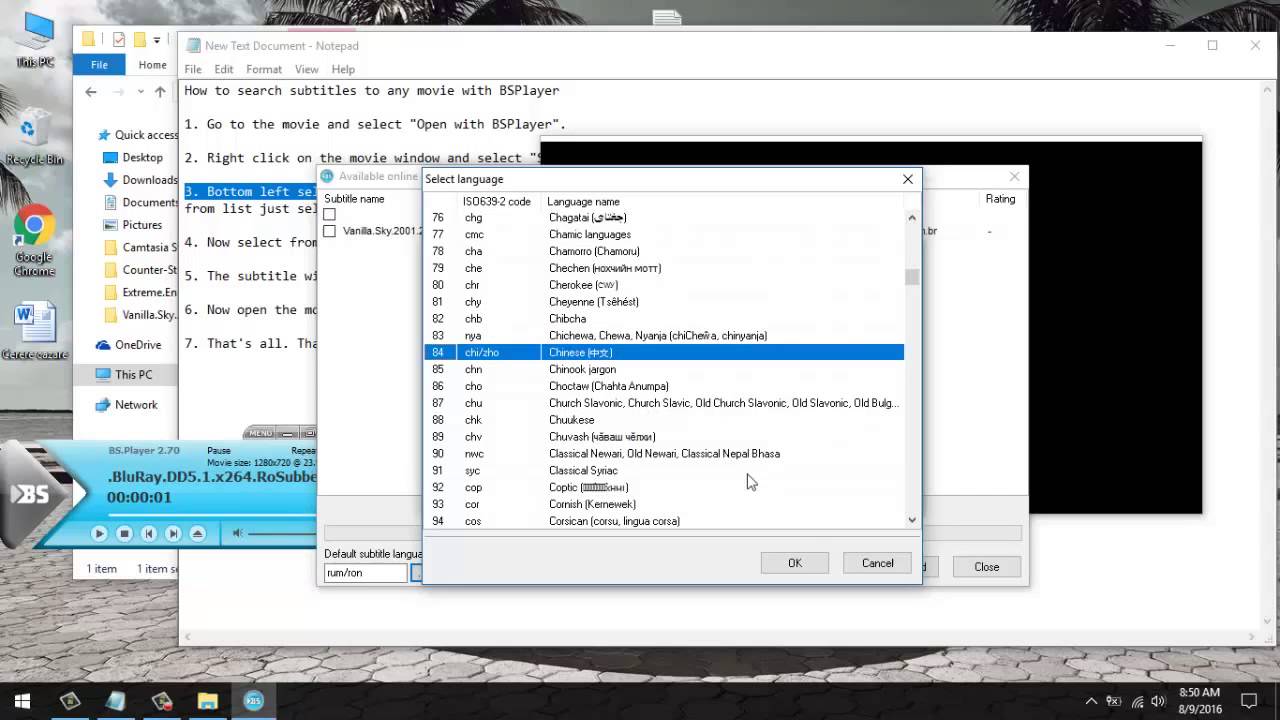Screen dimensions: 1280x720
Task: Tick the first empty subtitle checkbox
Action: coord(329,215)
